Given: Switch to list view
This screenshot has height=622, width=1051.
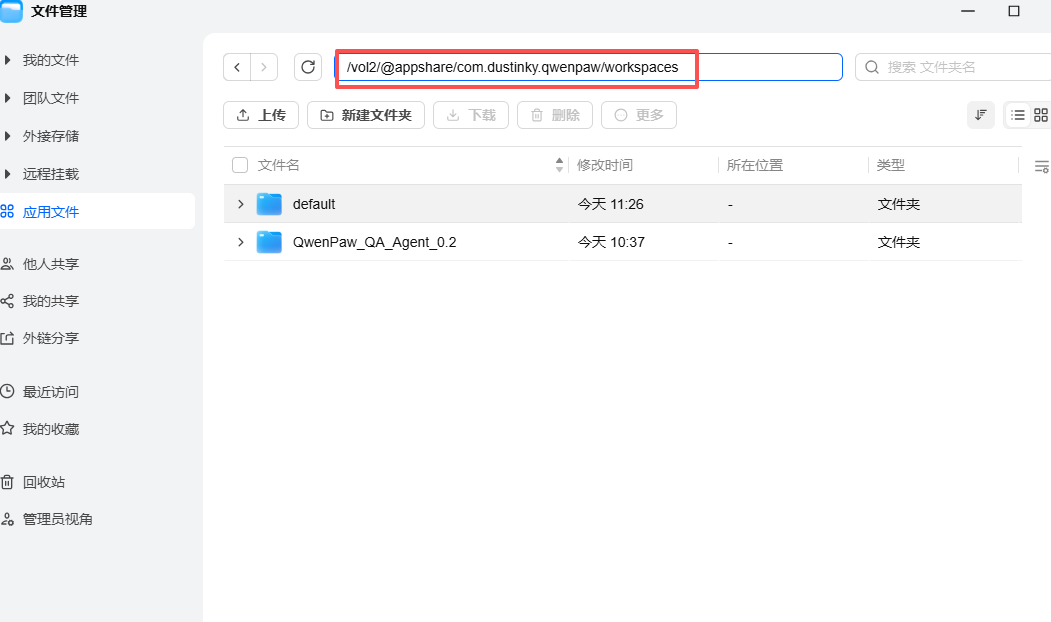Looking at the screenshot, I should tap(1017, 115).
